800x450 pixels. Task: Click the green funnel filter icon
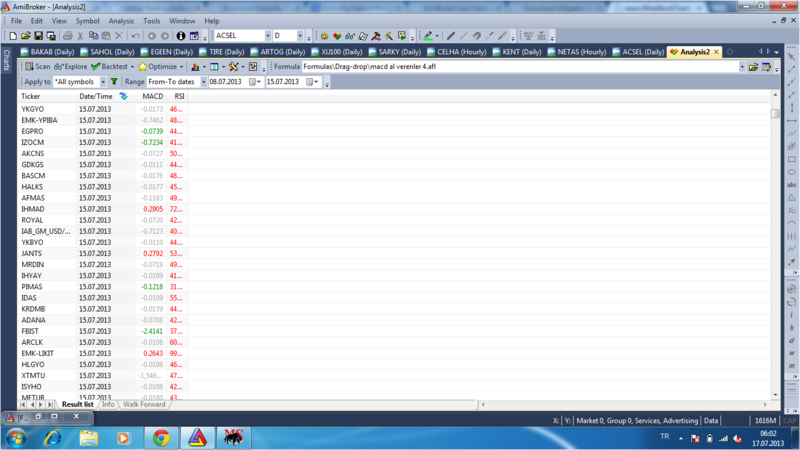[114, 82]
